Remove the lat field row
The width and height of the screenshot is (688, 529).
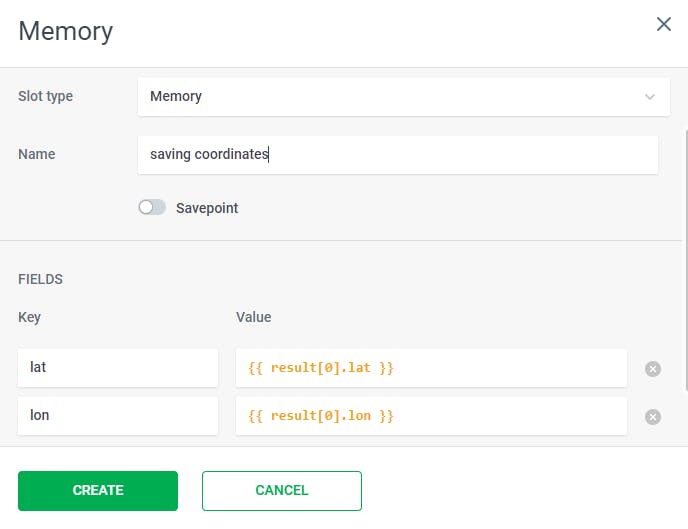(x=653, y=369)
